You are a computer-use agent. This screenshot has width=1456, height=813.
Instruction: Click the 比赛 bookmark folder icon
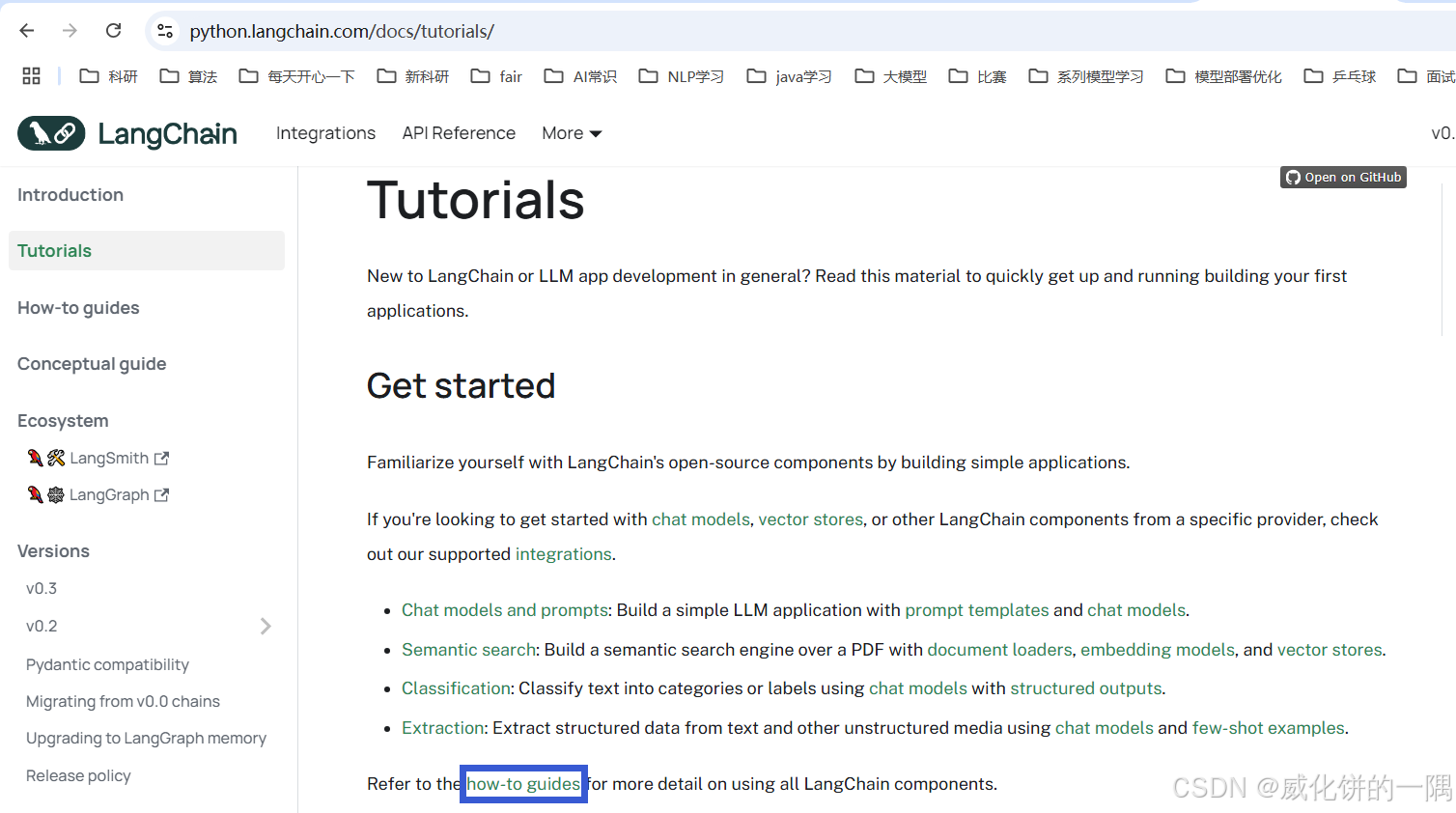click(958, 76)
